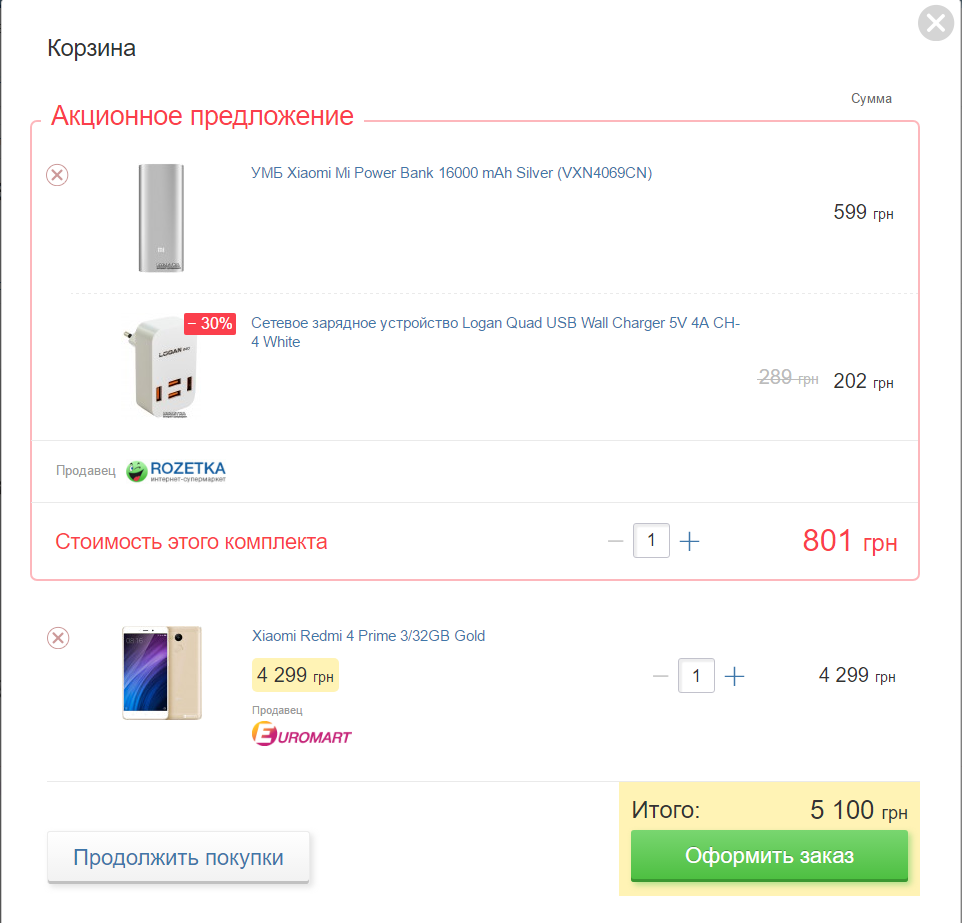
Task: Click the green Оформить заказ button
Action: tap(769, 855)
